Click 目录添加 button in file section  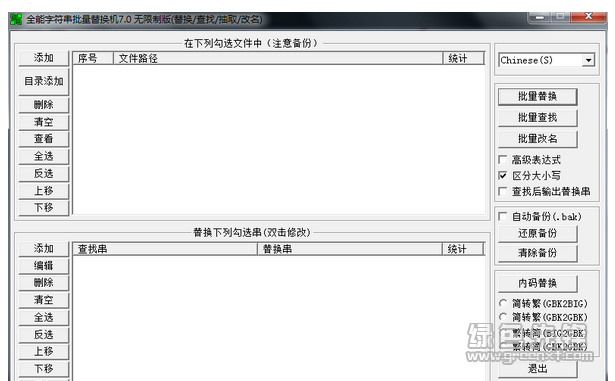tap(44, 81)
